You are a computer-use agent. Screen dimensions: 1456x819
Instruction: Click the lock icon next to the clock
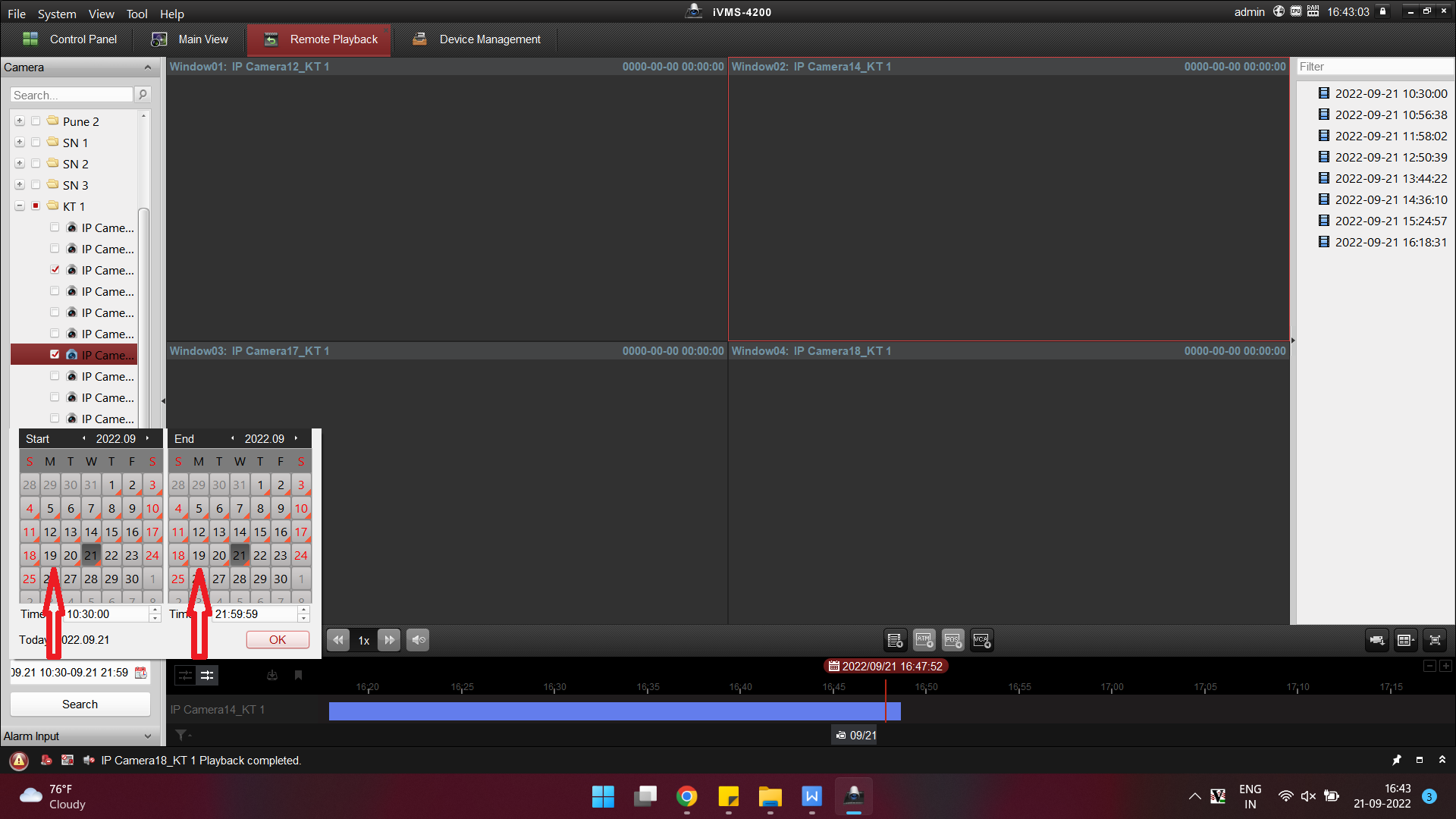[x=1383, y=11]
